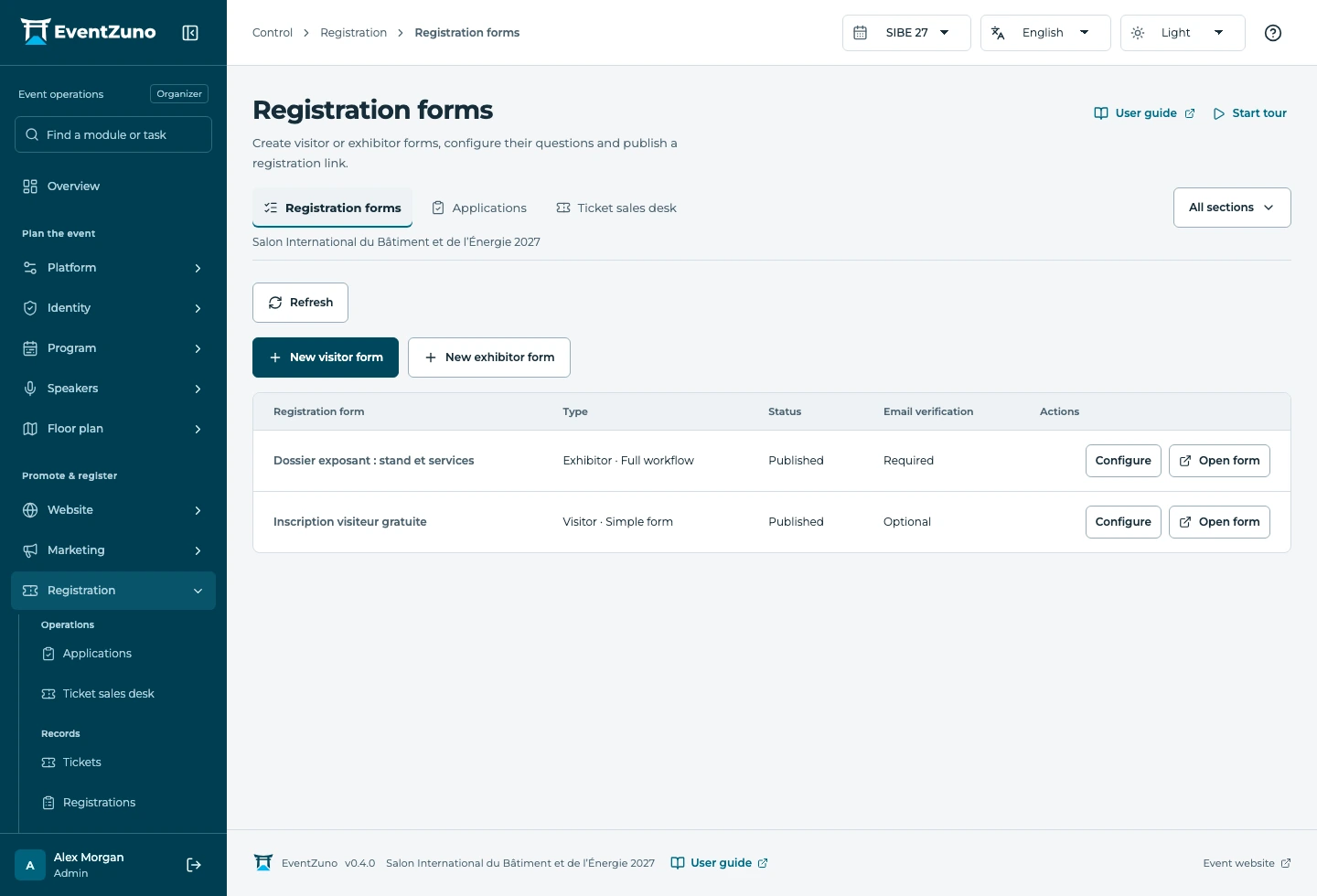Open the SIBE 27 event dropdown
Viewport: 1317px width, 896px height.
(x=906, y=33)
